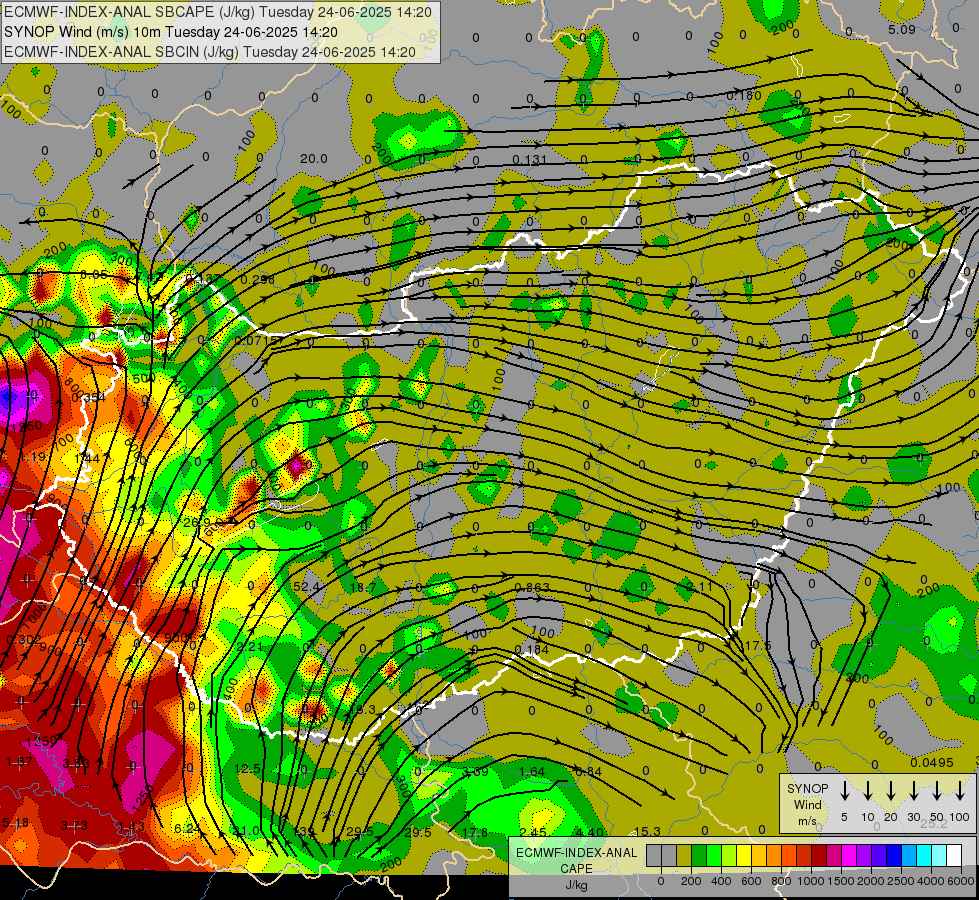Click the 1000 tick label on the CAPE scale
Viewport: 979px width, 900px height.
point(810,881)
